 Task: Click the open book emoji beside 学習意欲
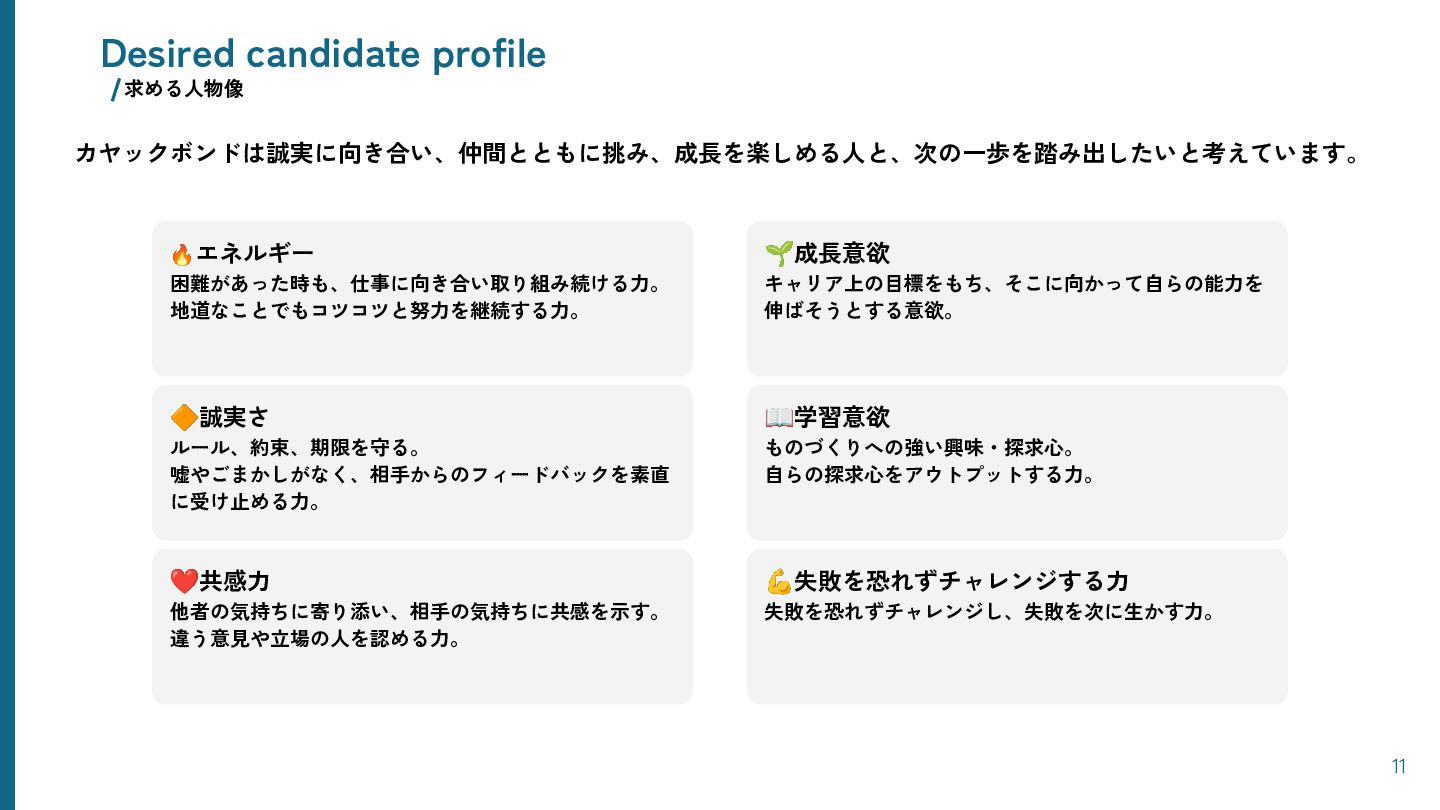pos(778,417)
